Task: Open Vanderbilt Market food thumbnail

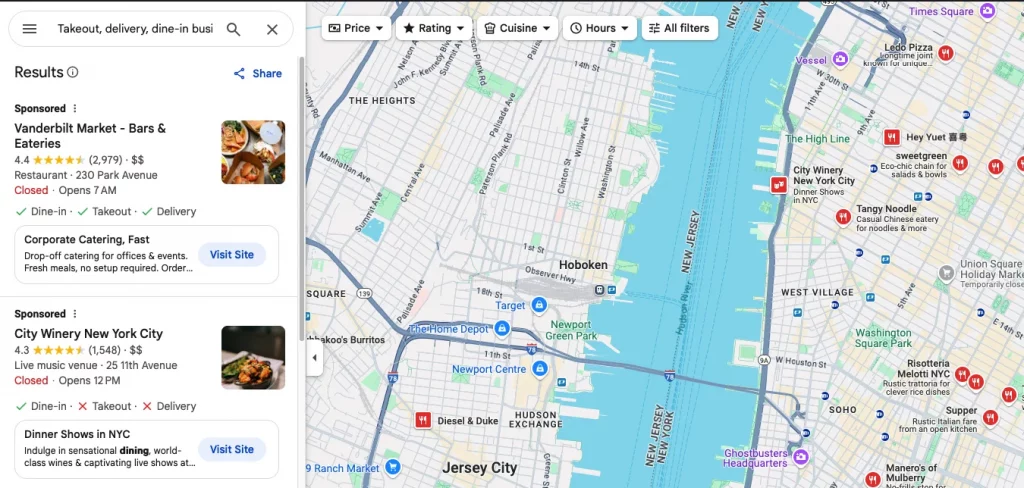Action: coord(253,152)
